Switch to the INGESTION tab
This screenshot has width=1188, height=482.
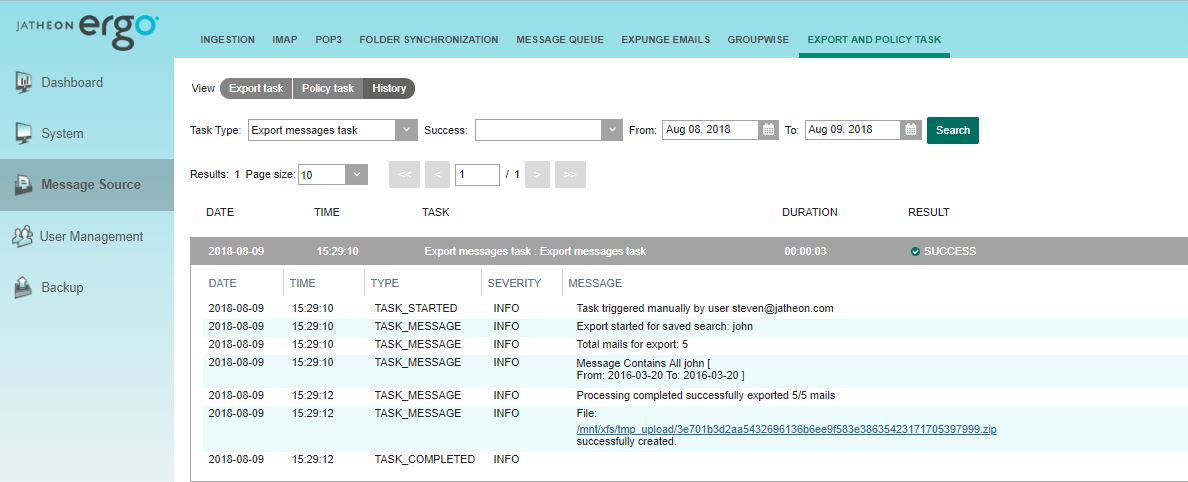click(227, 39)
